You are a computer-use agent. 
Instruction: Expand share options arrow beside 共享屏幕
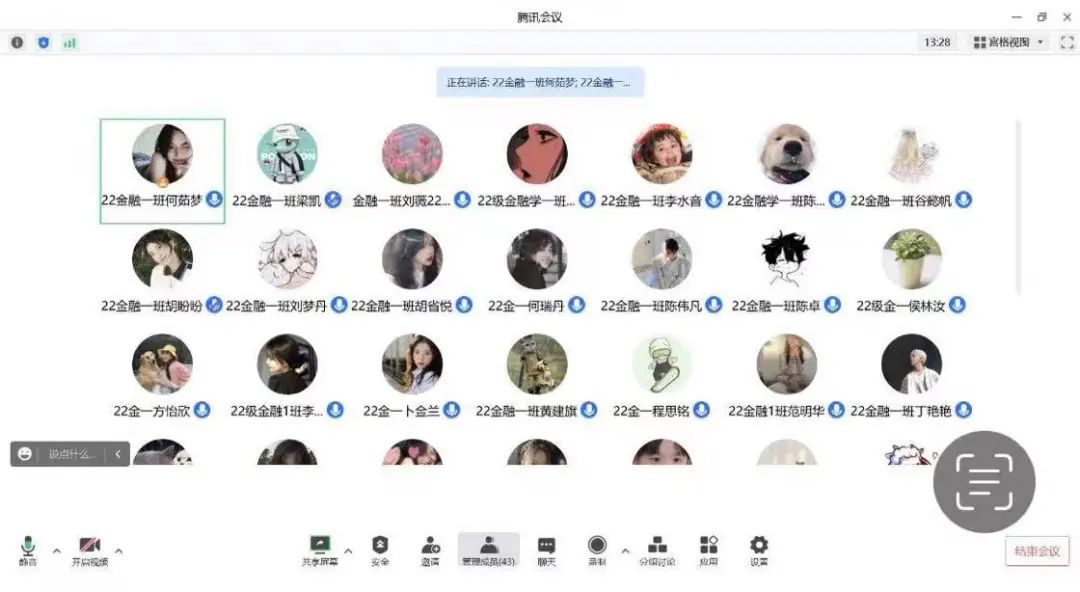click(348, 551)
